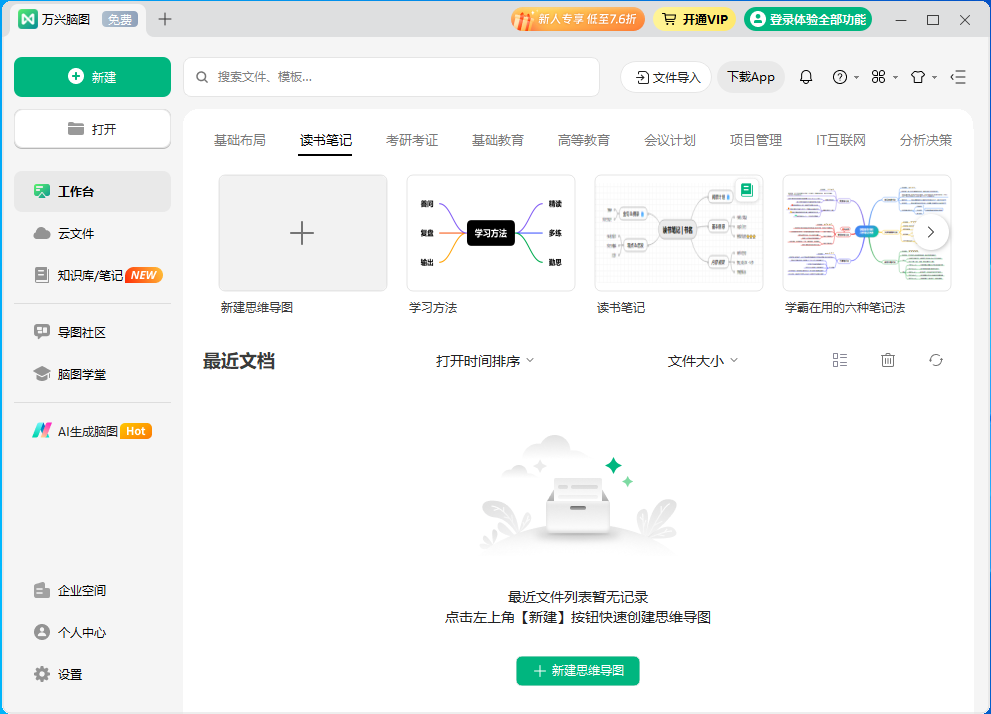The image size is (991, 714).
Task: Click the 下载App button
Action: tap(750, 77)
